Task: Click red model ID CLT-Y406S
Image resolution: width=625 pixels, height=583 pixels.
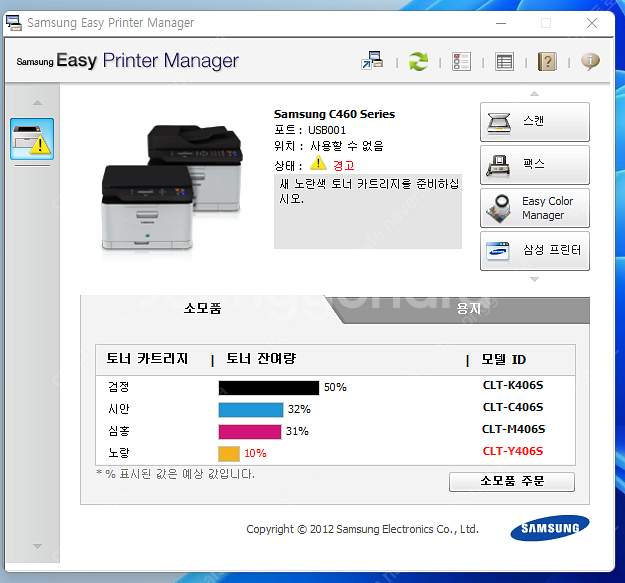Action: [x=513, y=451]
